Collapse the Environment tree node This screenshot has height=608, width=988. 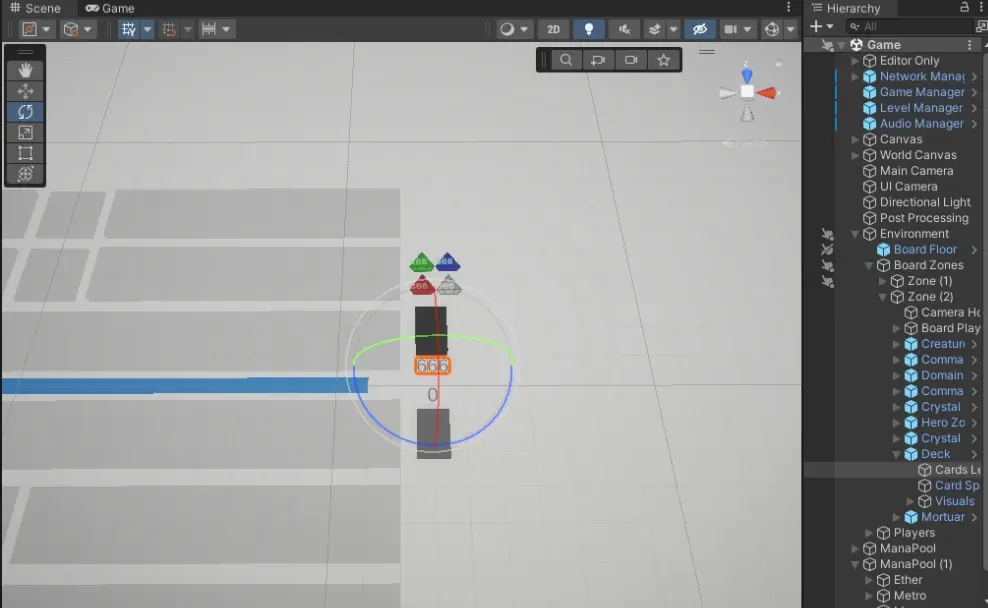(855, 234)
